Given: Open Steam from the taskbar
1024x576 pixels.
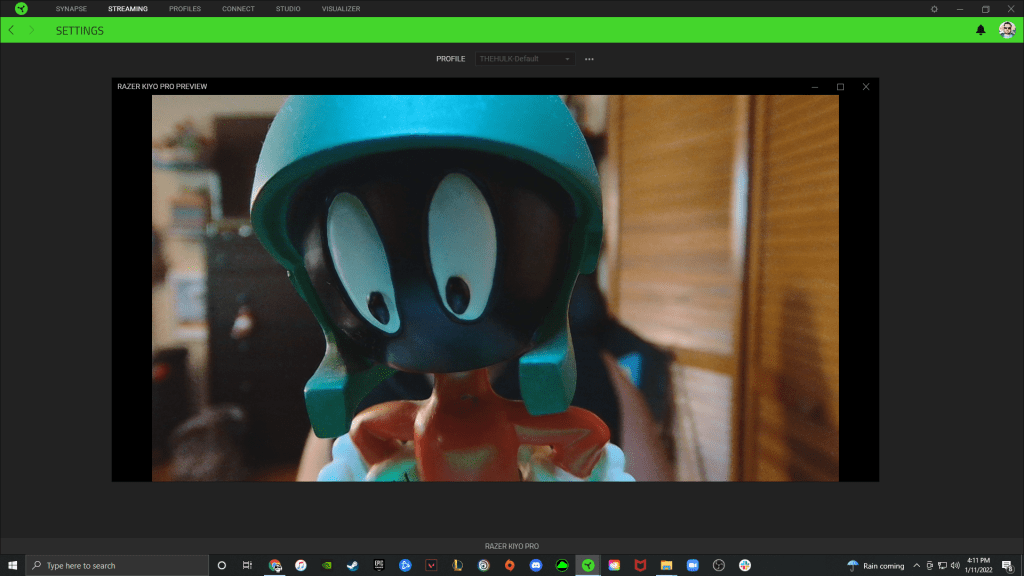Looking at the screenshot, I should 353,565.
